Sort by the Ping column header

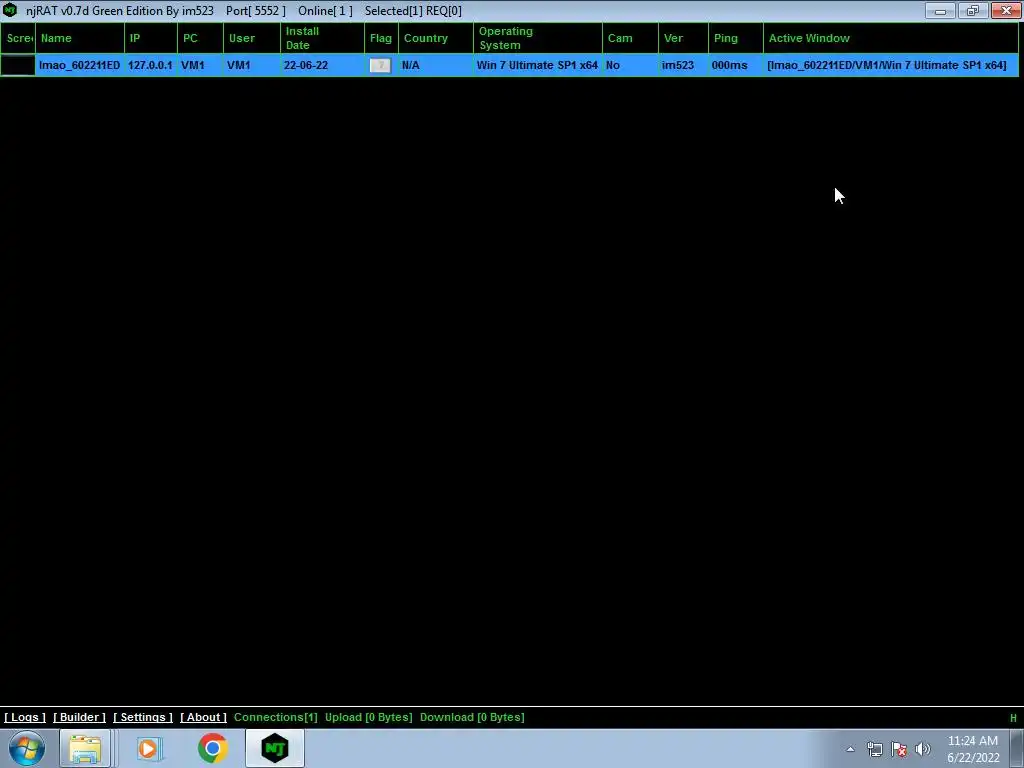pyautogui.click(x=736, y=38)
